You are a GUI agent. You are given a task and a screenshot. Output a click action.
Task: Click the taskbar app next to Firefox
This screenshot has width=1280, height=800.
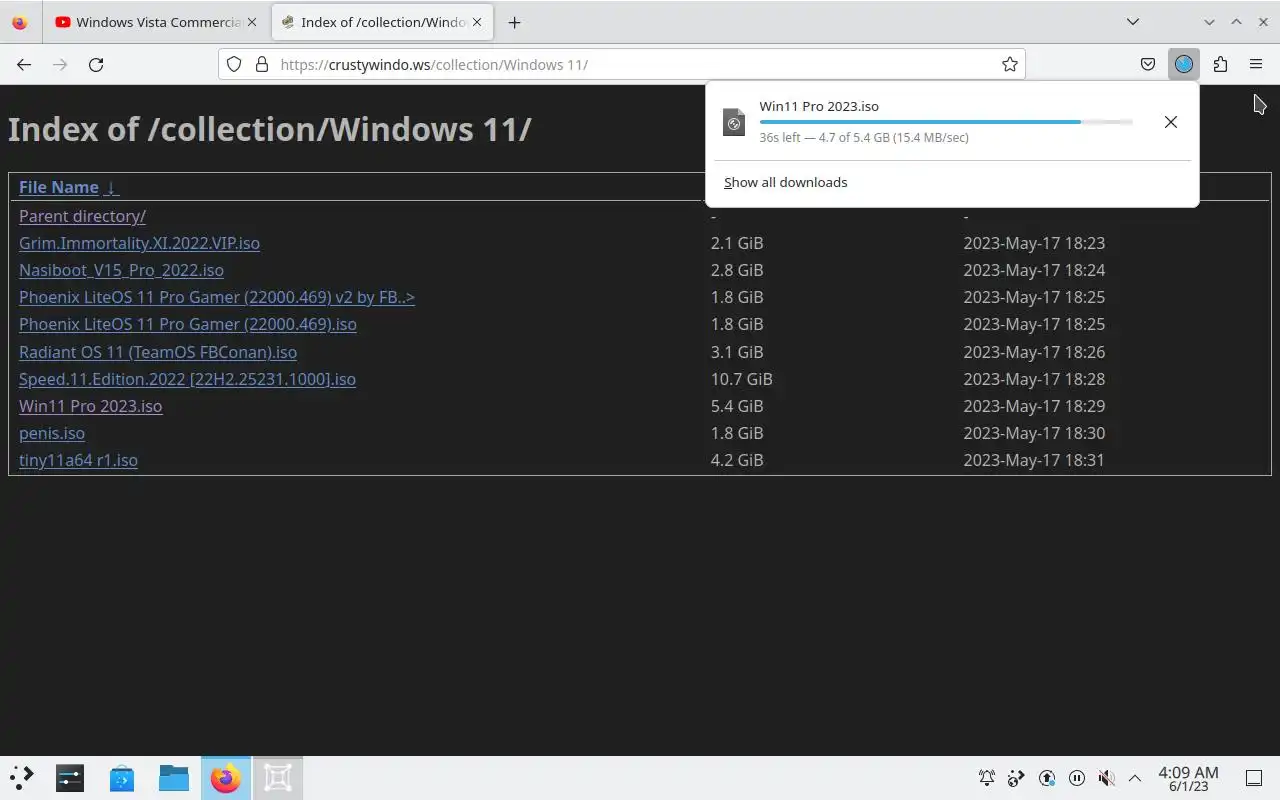click(278, 778)
